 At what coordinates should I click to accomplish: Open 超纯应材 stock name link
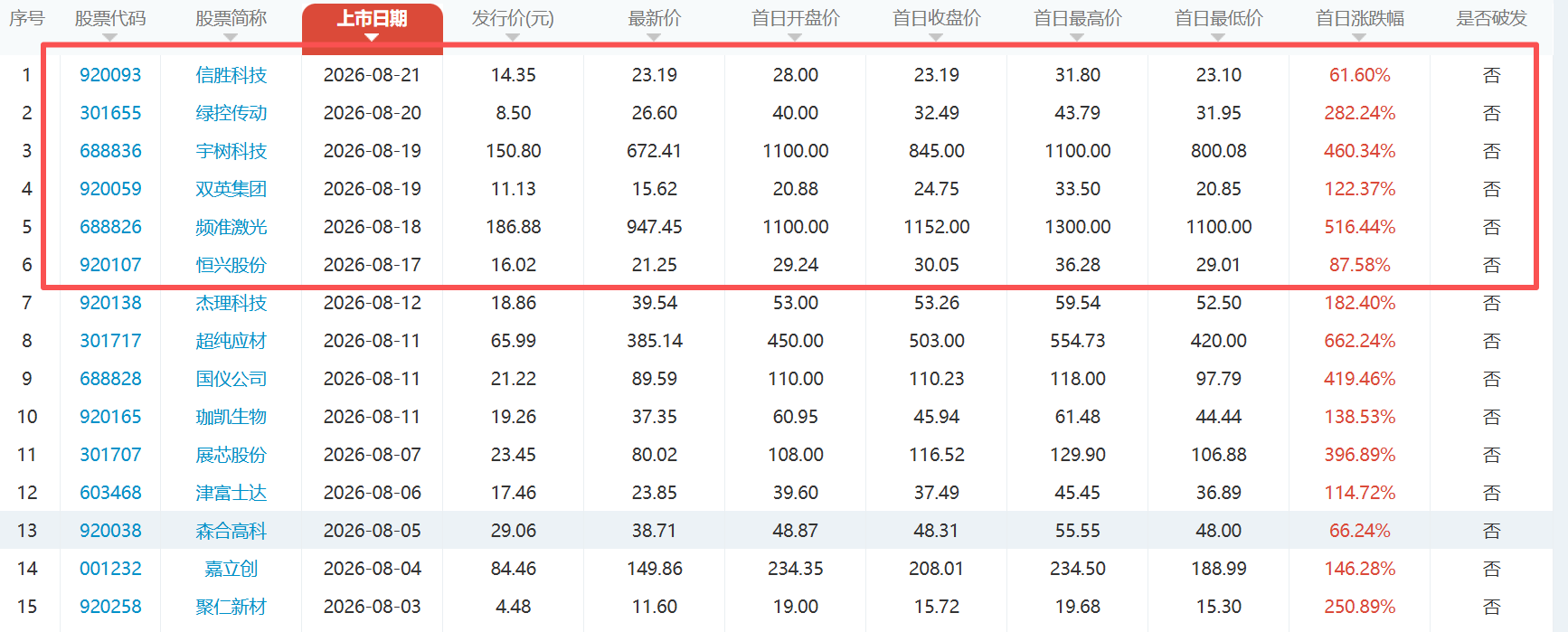click(x=231, y=341)
